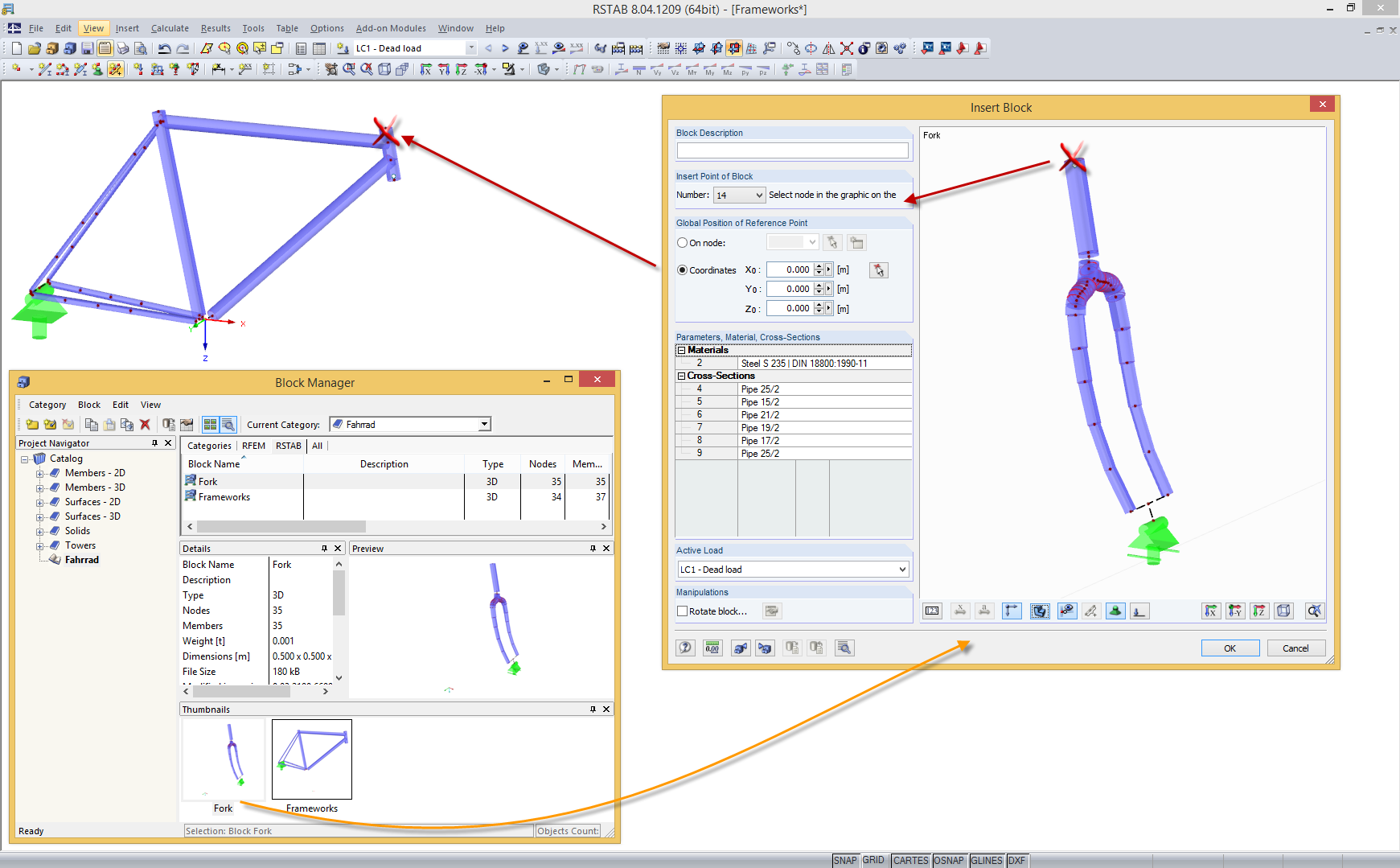This screenshot has height=868, width=1400.
Task: Sort by Type column header
Action: pos(492,464)
